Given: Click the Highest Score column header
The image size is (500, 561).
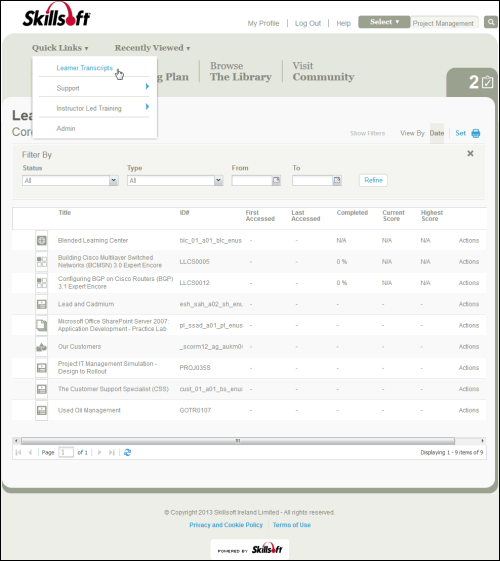Looking at the screenshot, I should 432,215.
